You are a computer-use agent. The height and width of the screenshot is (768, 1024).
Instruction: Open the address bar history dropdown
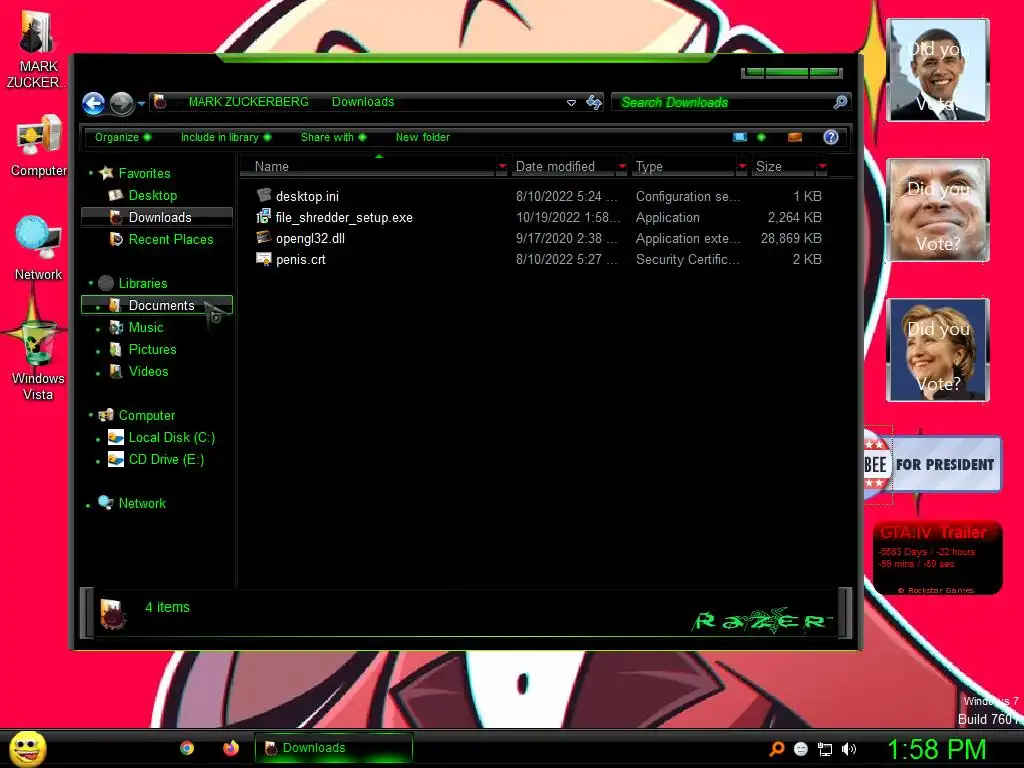[x=571, y=103]
